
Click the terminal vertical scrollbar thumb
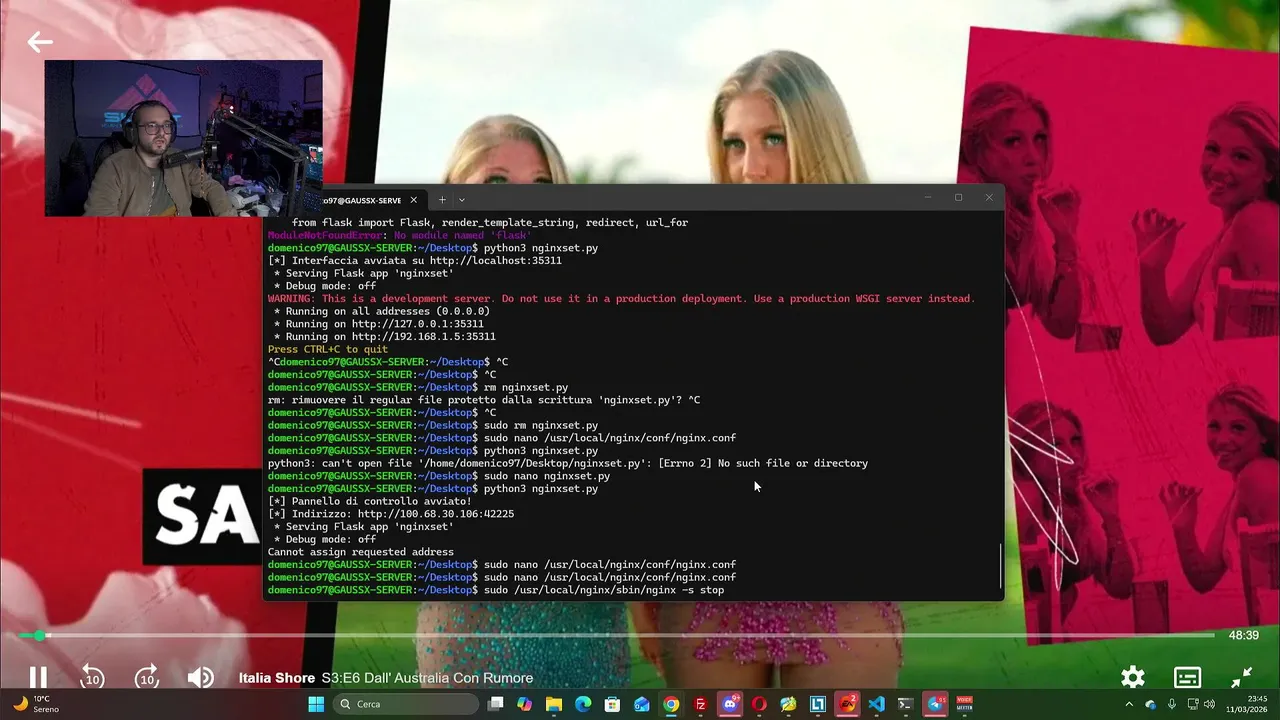[1000, 566]
